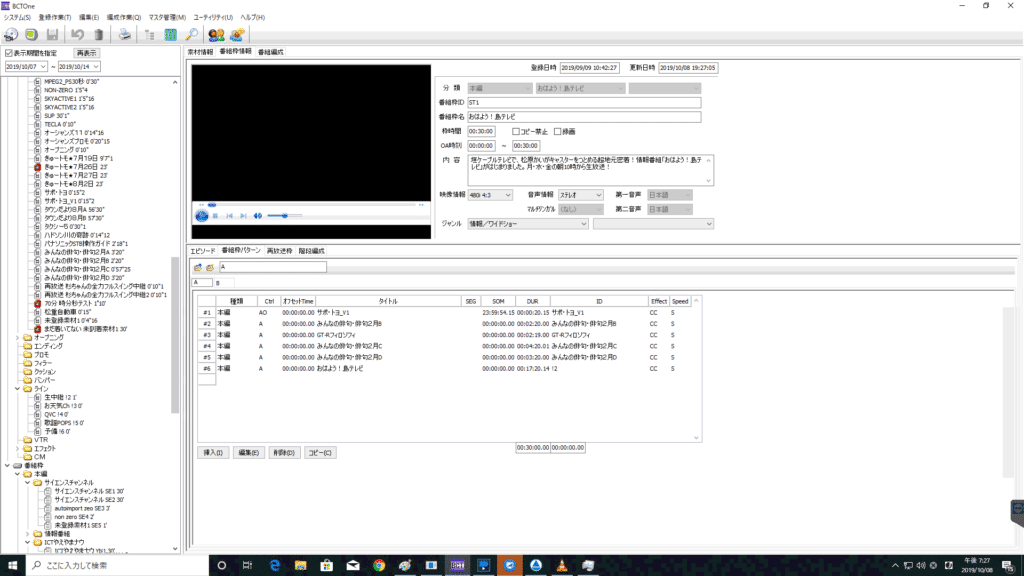Click the round play button in player
1024x576 pixels.
pos(202,216)
